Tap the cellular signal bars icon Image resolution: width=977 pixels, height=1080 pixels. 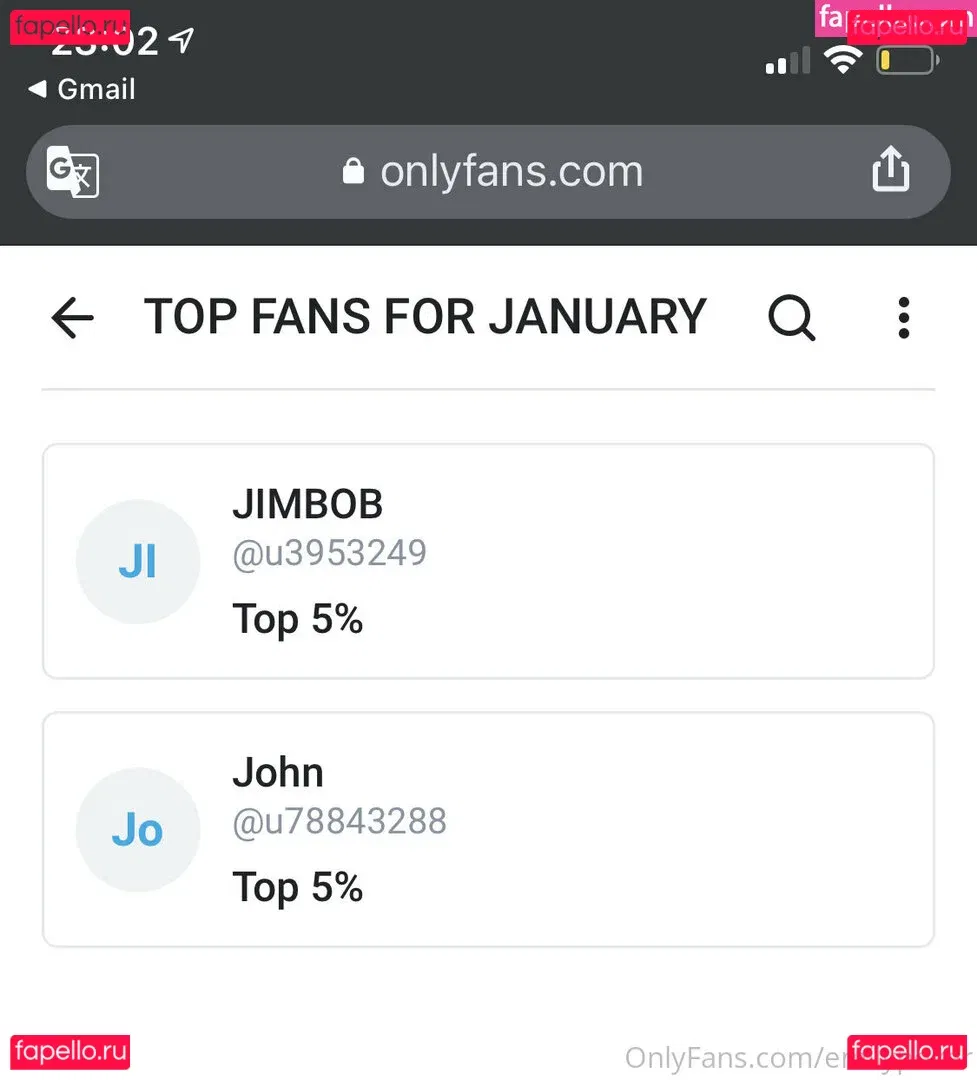click(x=788, y=62)
